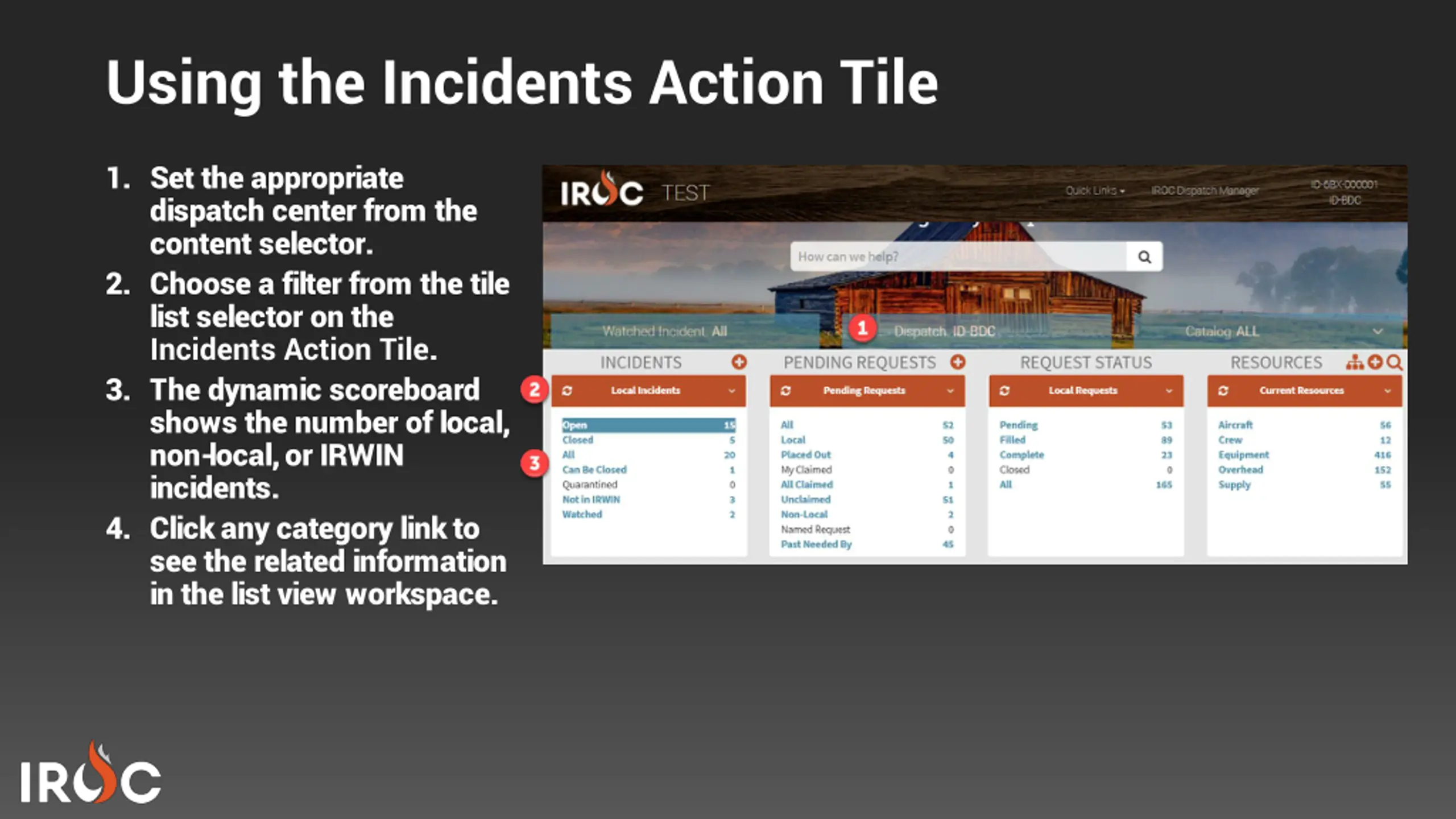Open the Overhead resources link
Viewport: 1456px width, 819px height.
(x=1240, y=470)
